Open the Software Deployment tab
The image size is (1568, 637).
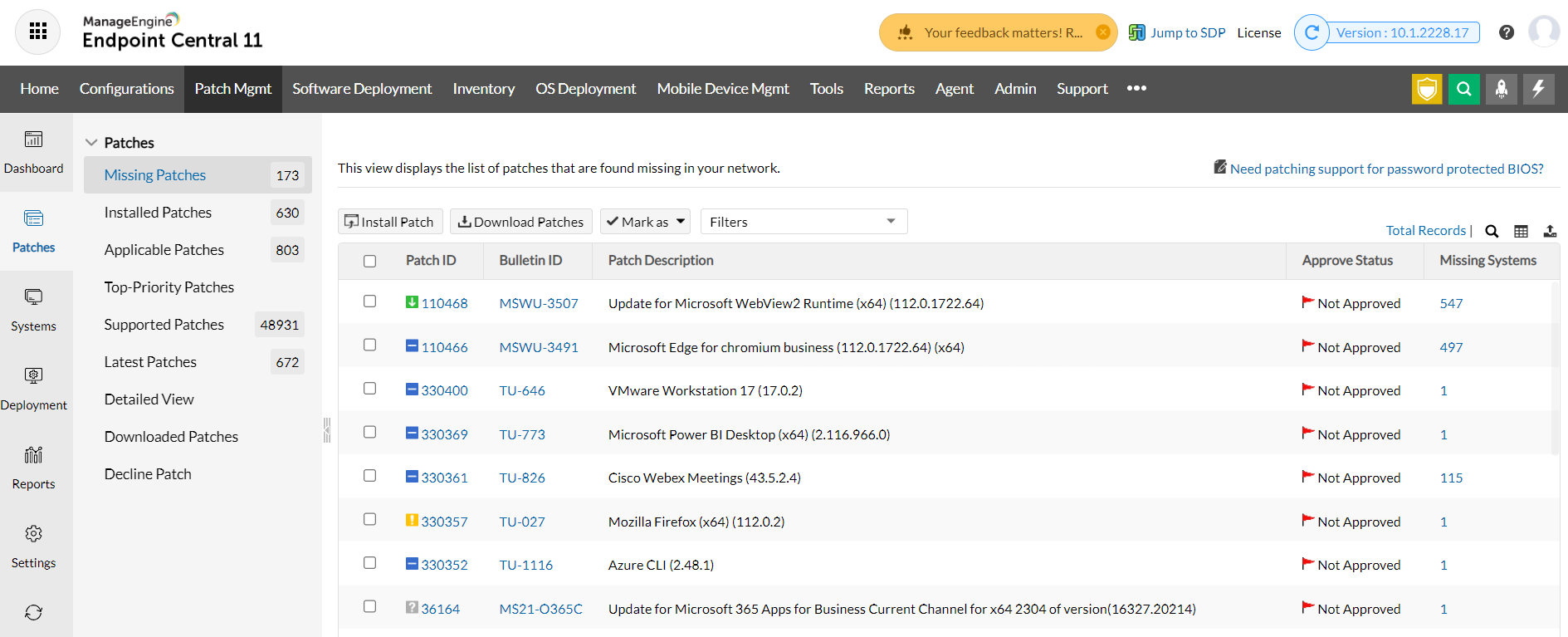pyautogui.click(x=362, y=89)
